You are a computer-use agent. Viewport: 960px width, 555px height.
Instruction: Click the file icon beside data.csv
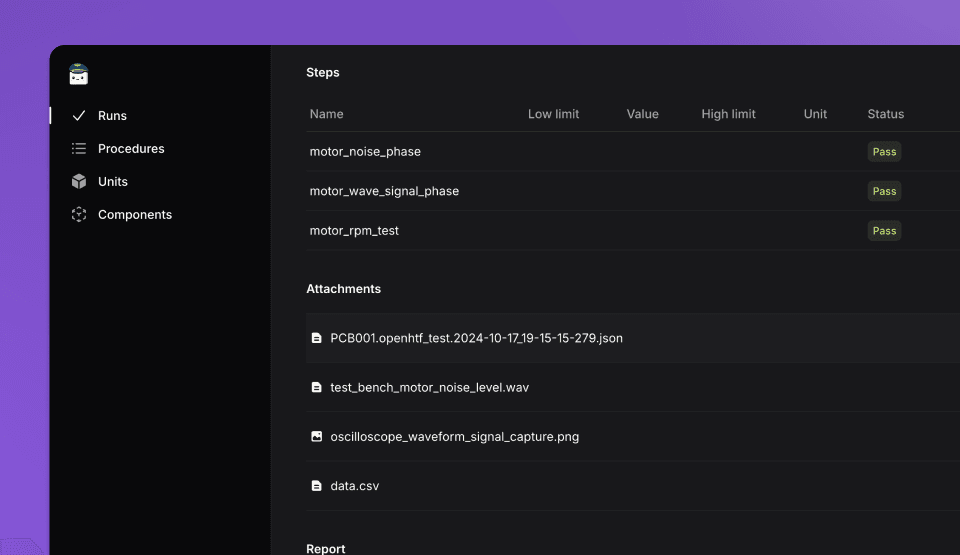click(x=317, y=486)
